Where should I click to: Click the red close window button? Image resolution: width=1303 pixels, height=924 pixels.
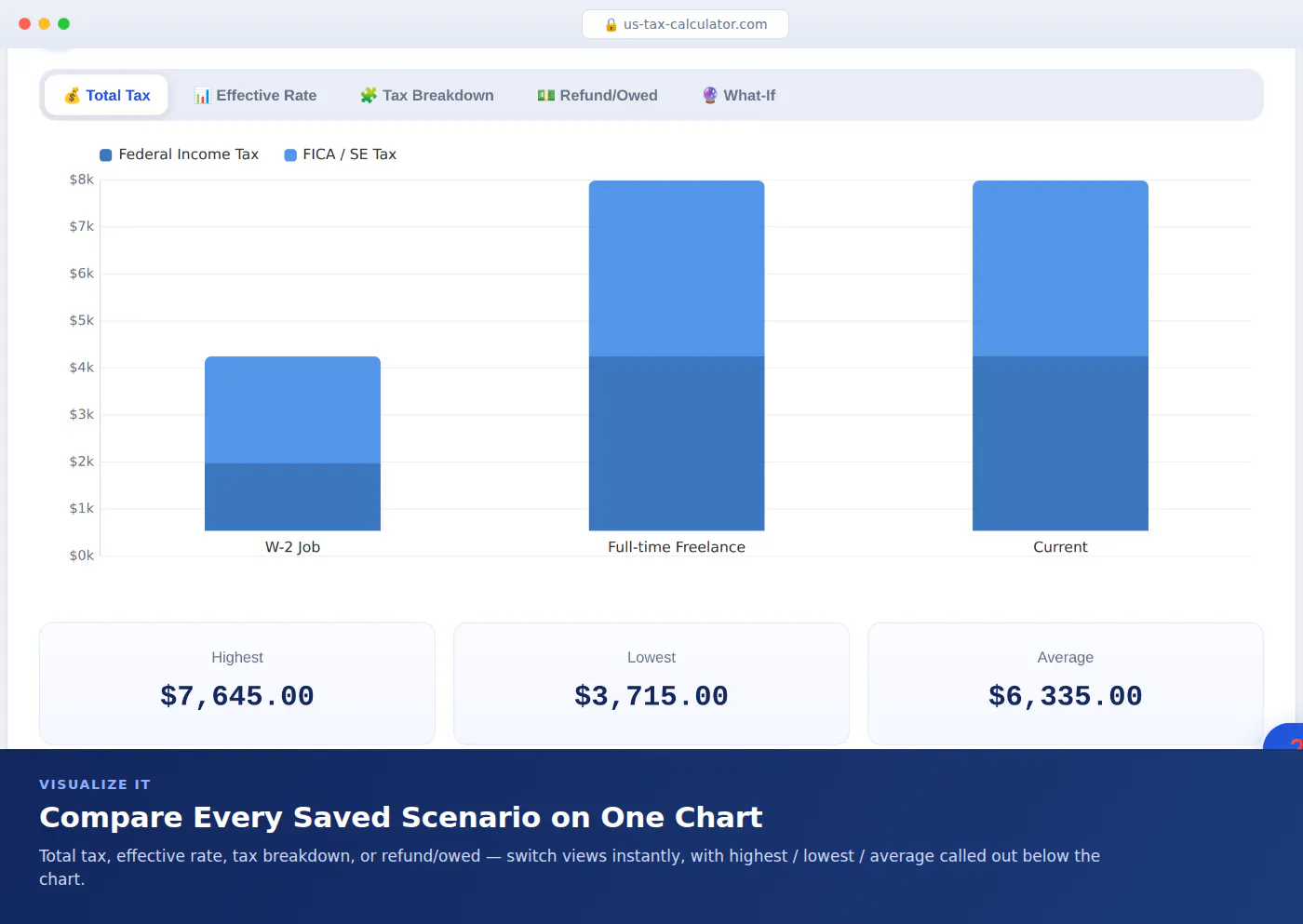tap(24, 24)
